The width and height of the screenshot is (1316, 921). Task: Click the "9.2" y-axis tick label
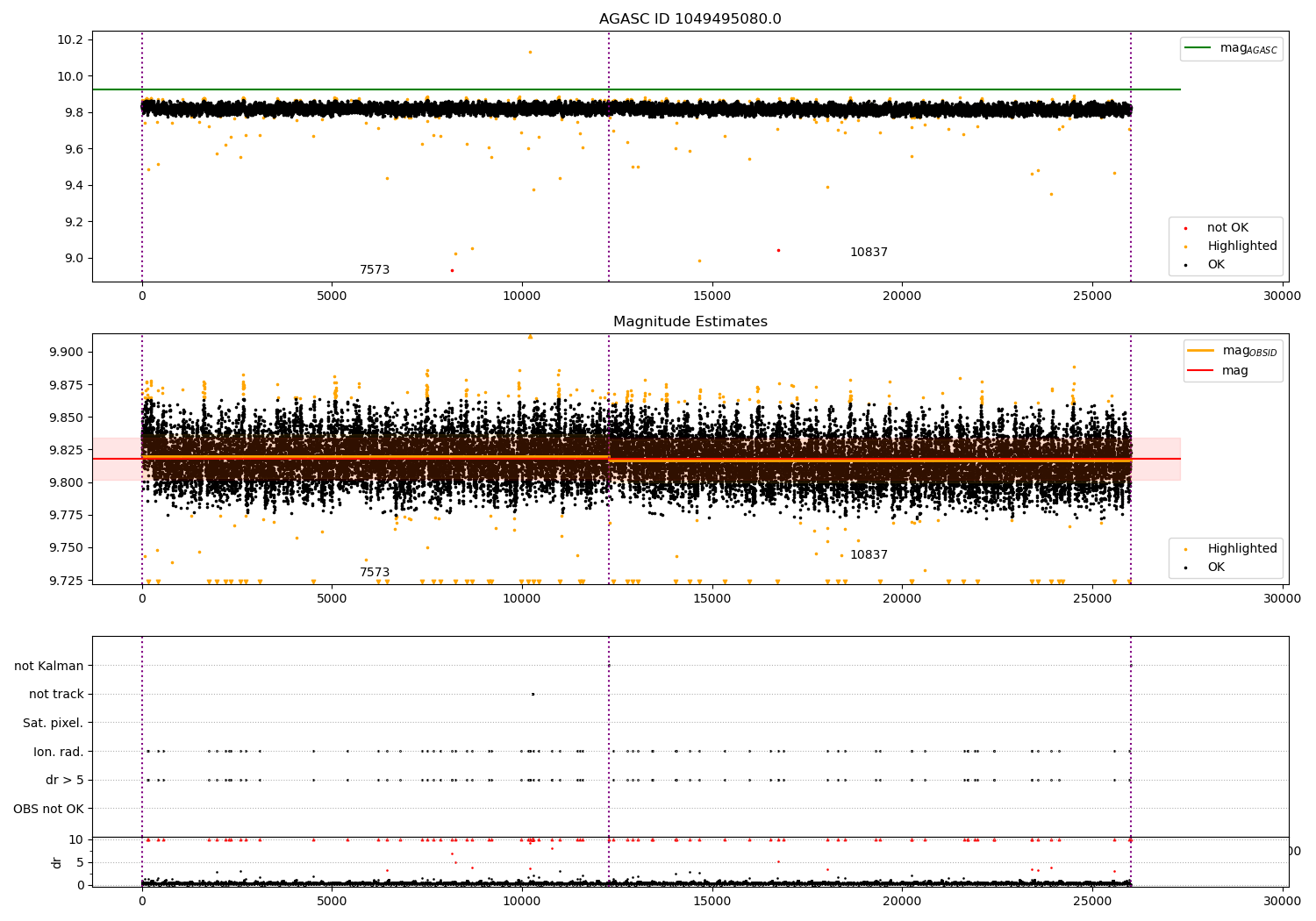pyautogui.click(x=74, y=223)
